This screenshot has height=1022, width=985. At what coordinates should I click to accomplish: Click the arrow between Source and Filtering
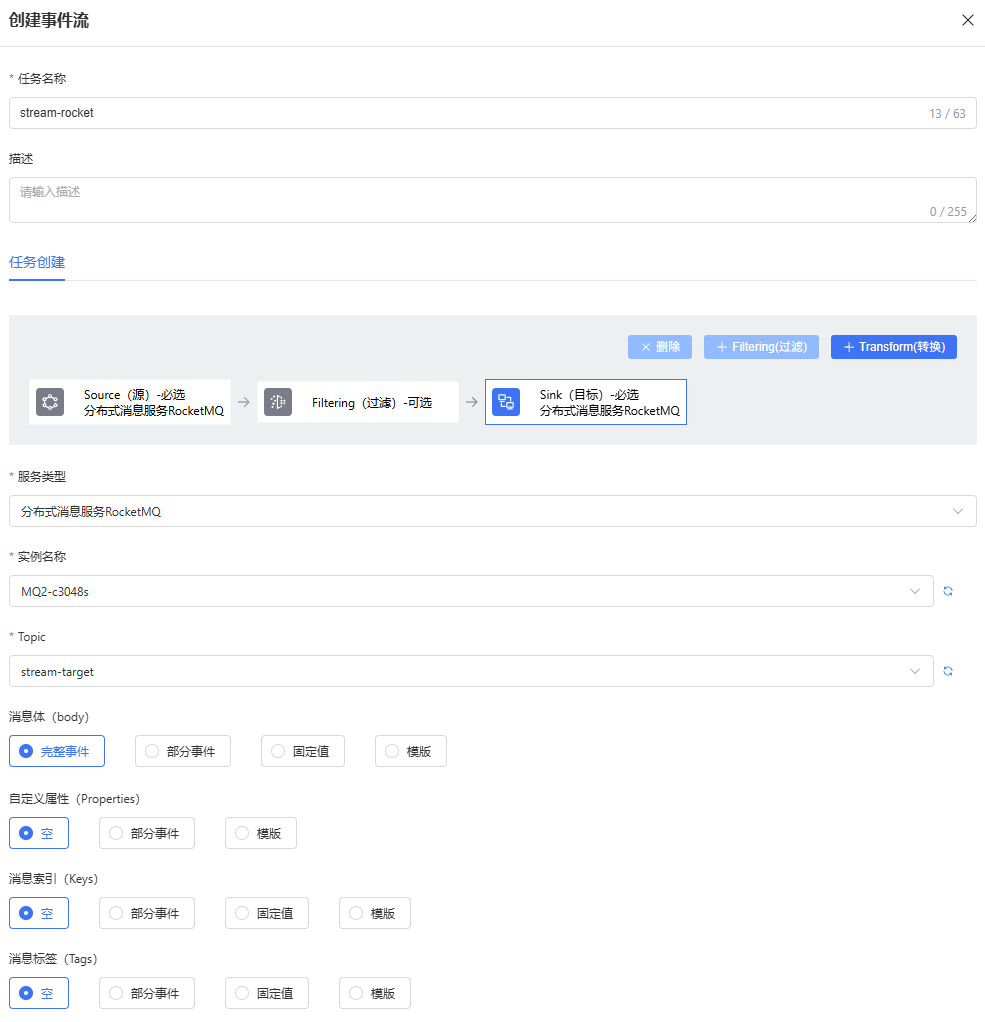(244, 402)
